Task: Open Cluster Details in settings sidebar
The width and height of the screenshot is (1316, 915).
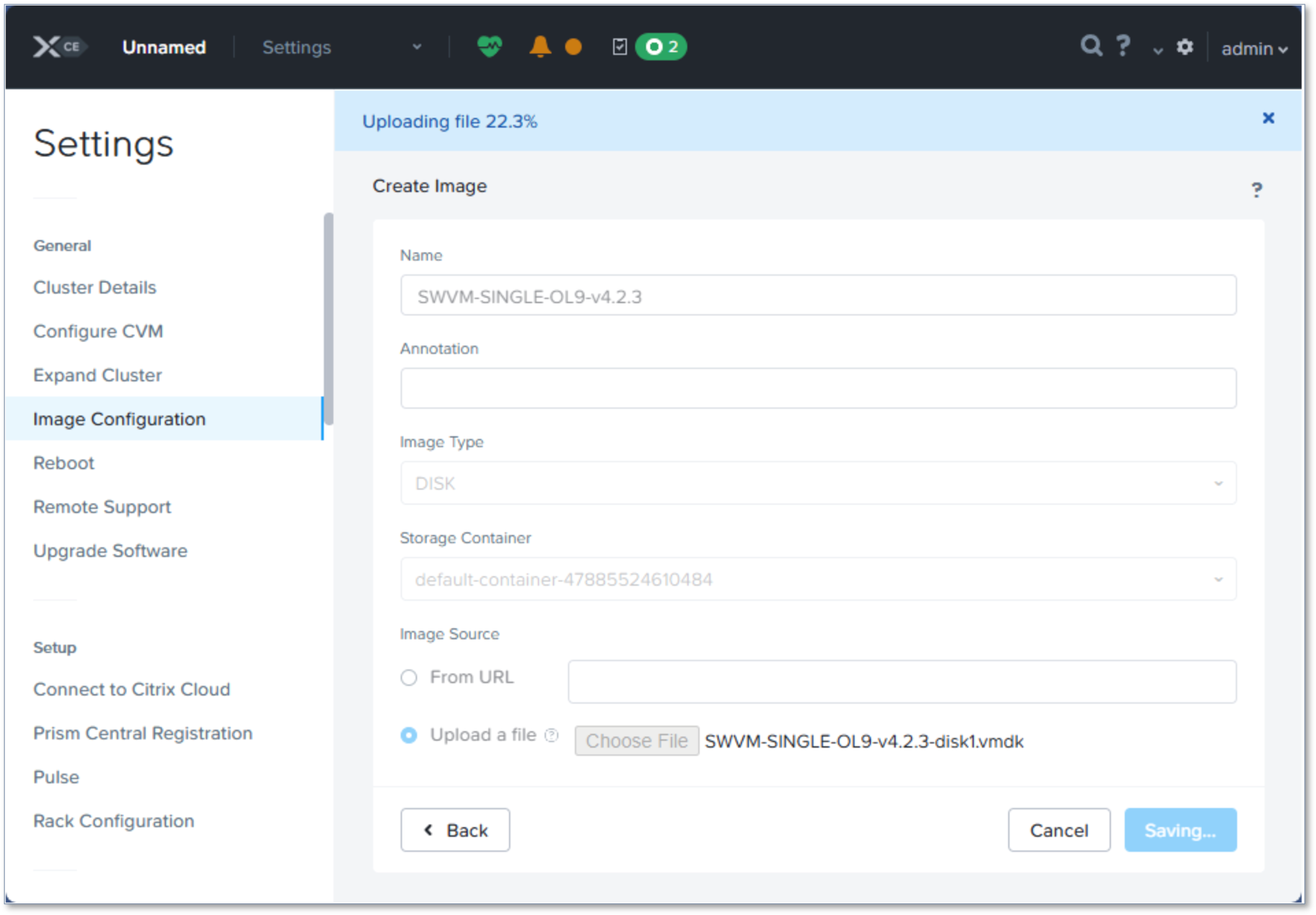Action: tap(95, 288)
